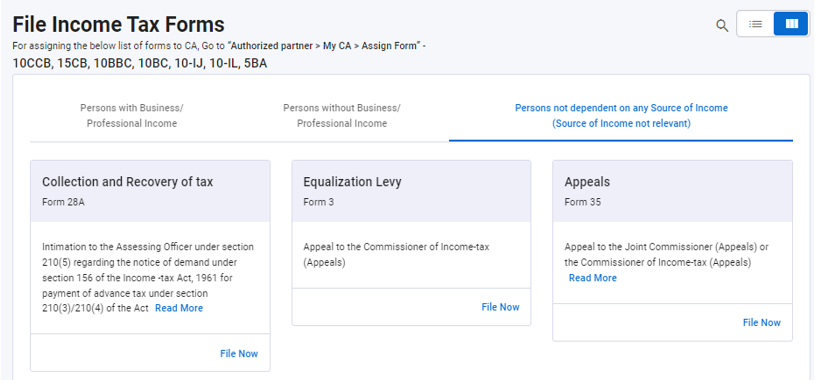Image resolution: width=820 pixels, height=389 pixels.
Task: Open Persons without Business/Professional Income tab
Action: pos(342,116)
